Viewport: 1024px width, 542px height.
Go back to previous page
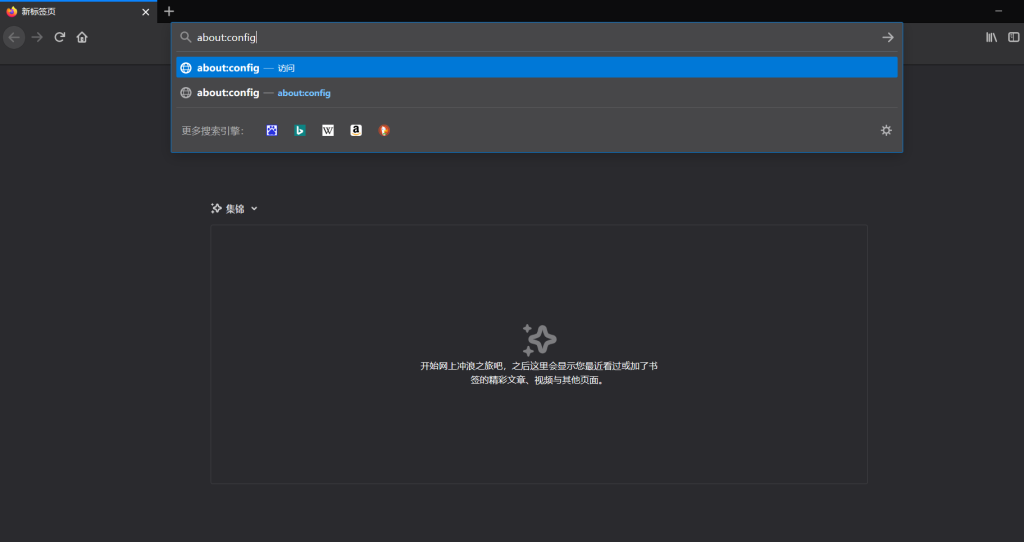pyautogui.click(x=14, y=37)
